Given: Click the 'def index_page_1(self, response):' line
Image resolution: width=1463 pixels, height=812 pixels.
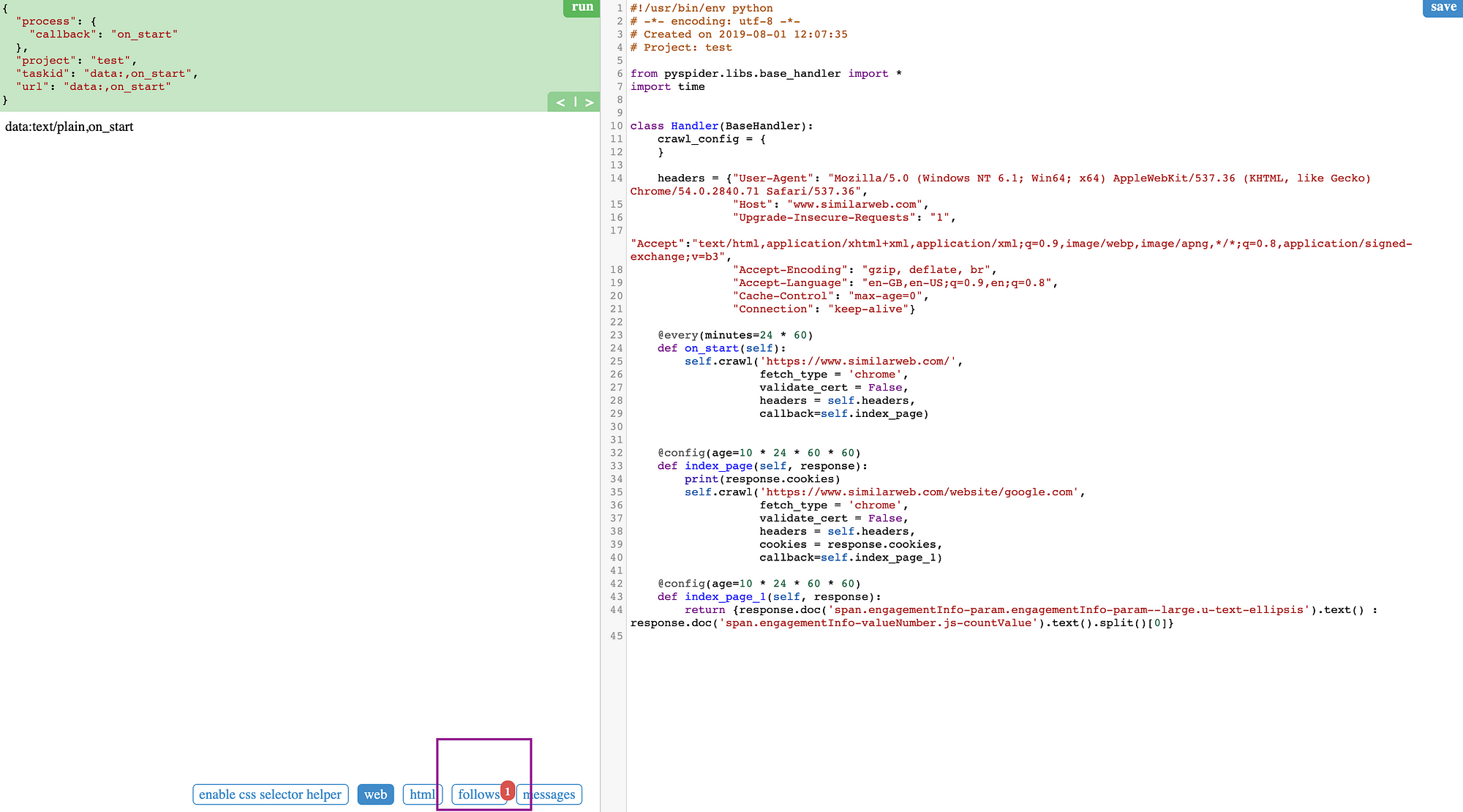Looking at the screenshot, I should point(770,597).
